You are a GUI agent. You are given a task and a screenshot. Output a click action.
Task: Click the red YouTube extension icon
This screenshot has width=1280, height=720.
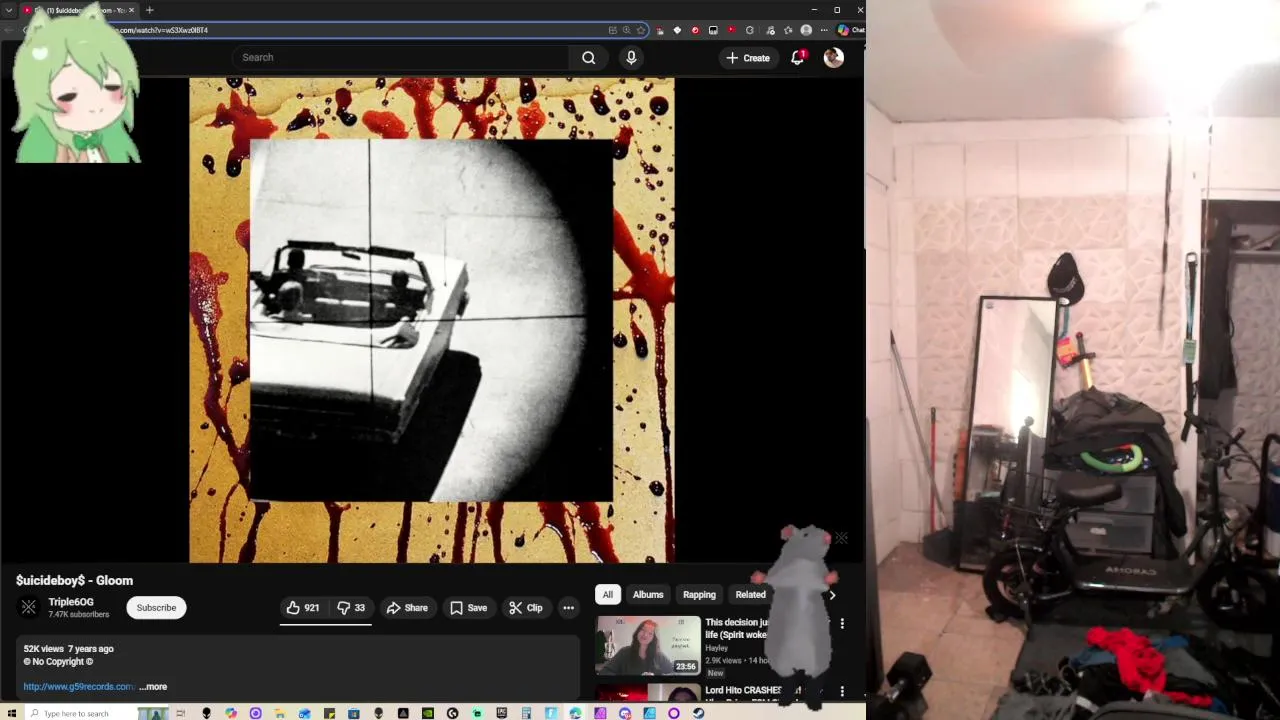(732, 30)
